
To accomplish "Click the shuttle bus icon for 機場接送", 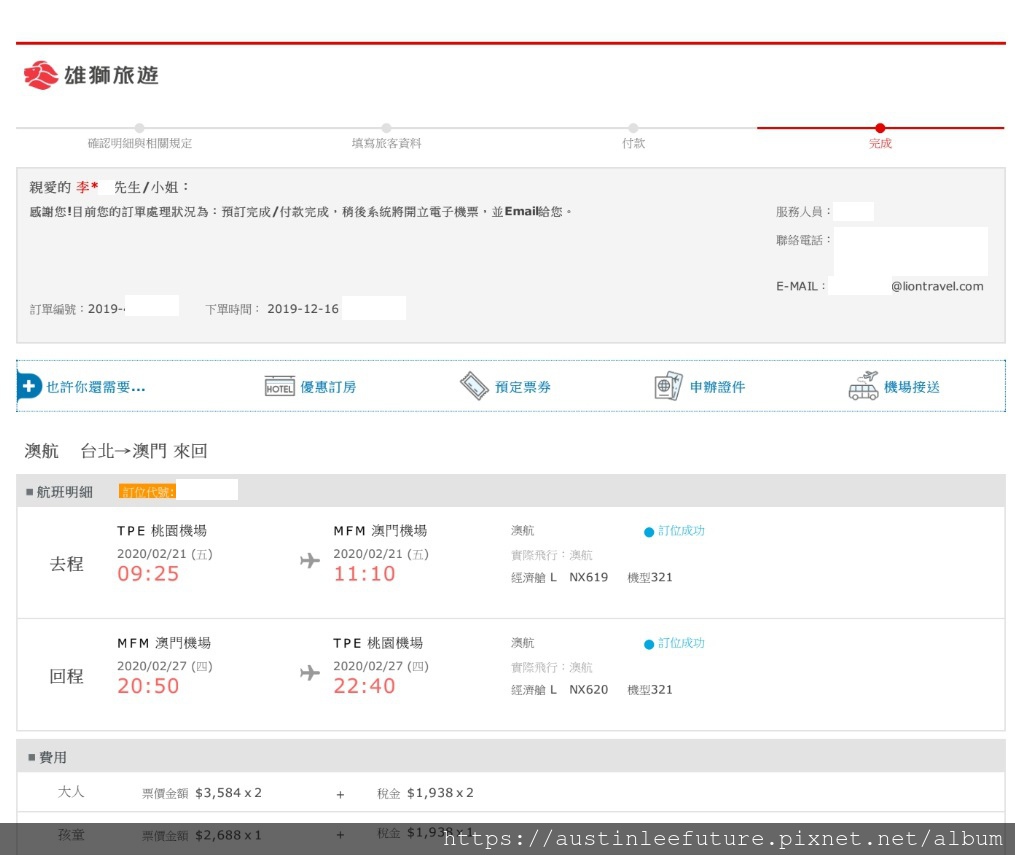I will [864, 386].
